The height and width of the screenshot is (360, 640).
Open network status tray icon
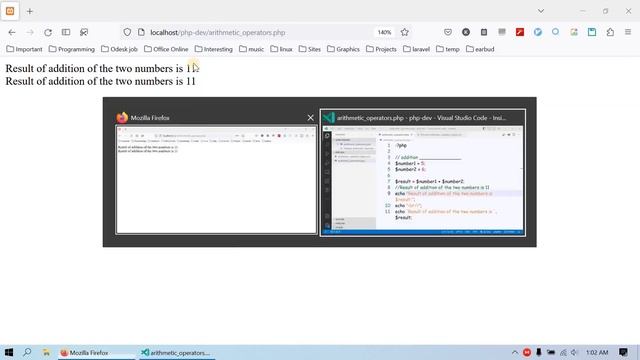coord(563,352)
